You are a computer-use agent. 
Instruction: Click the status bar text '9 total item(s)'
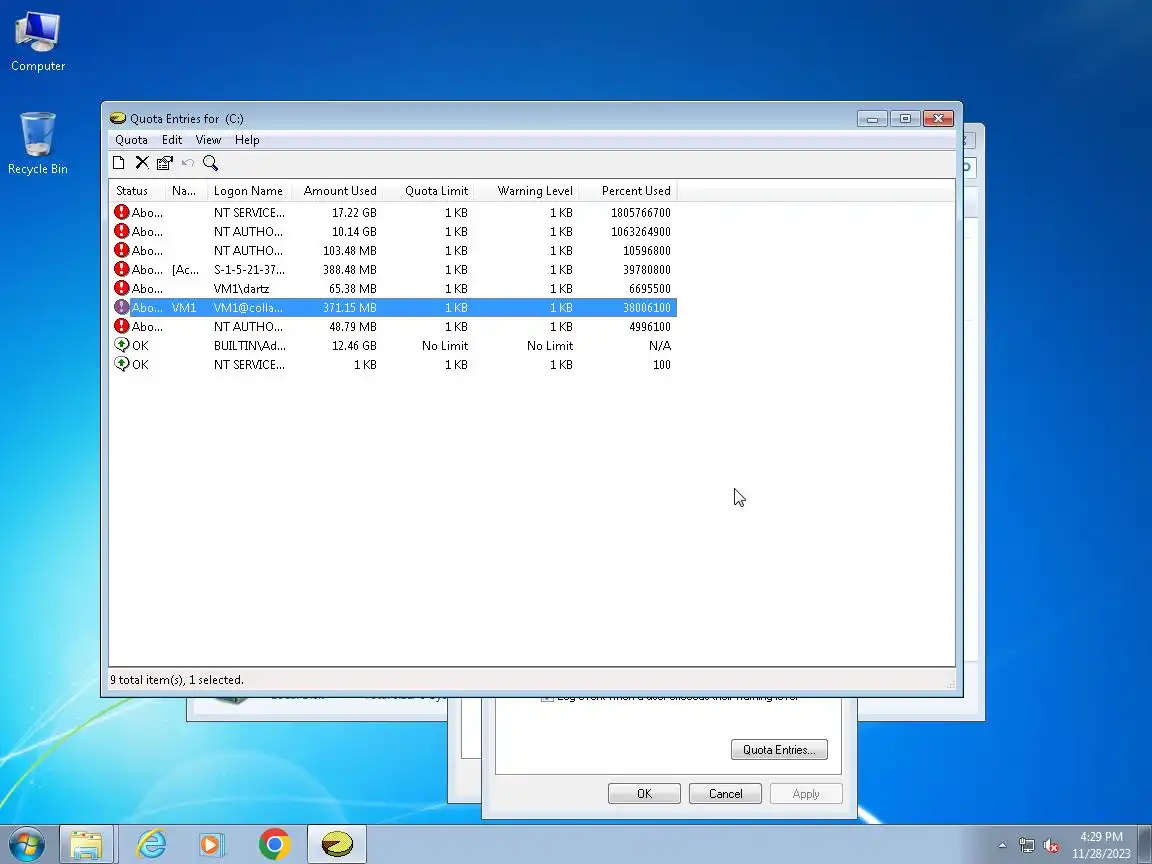point(148,680)
